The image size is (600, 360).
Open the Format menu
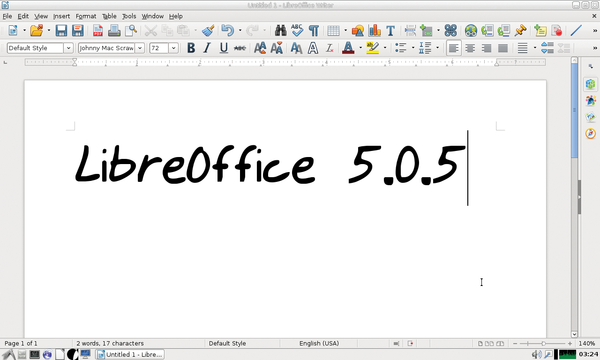coord(86,16)
